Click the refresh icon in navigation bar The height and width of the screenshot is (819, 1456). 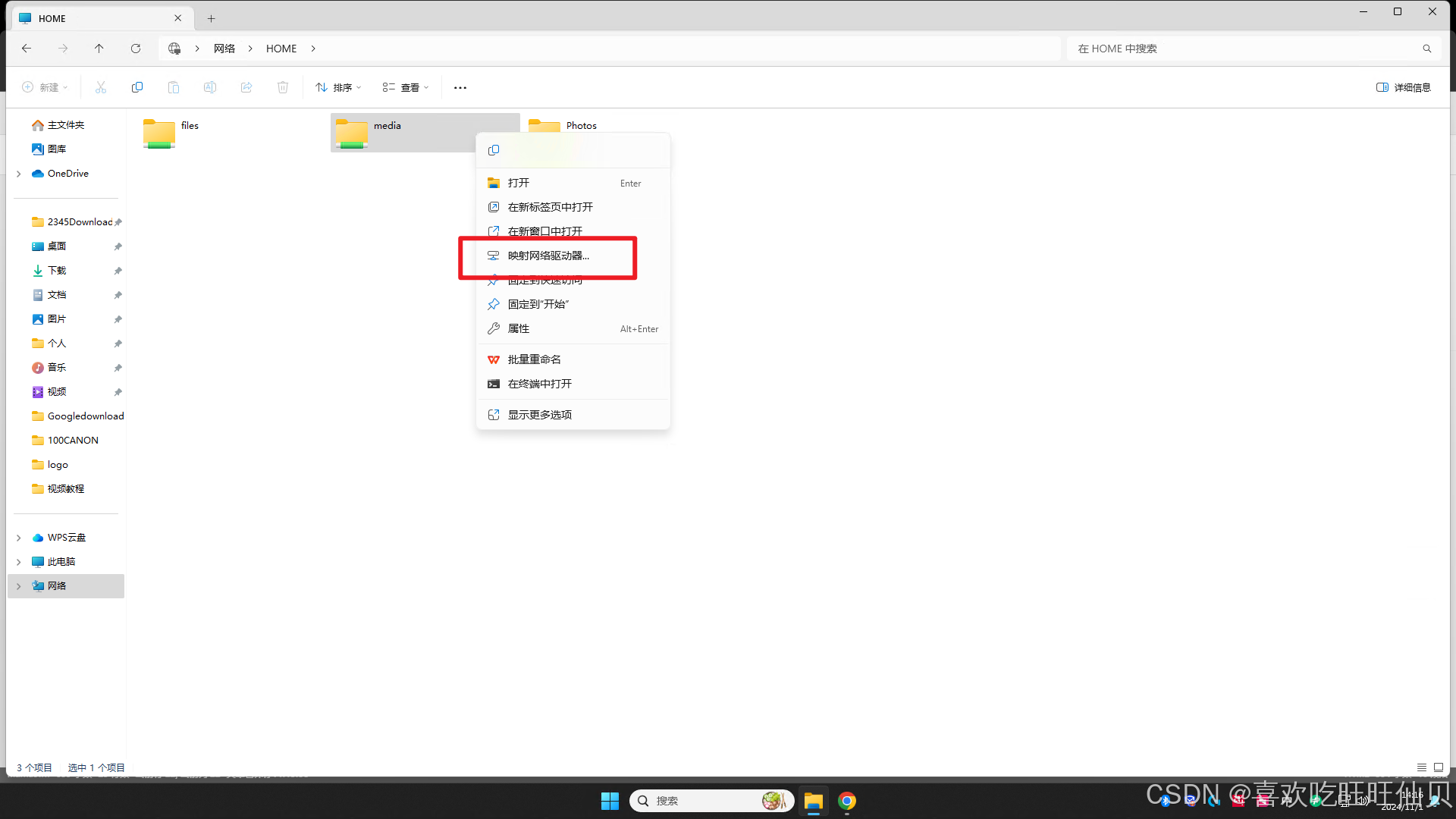[136, 49]
